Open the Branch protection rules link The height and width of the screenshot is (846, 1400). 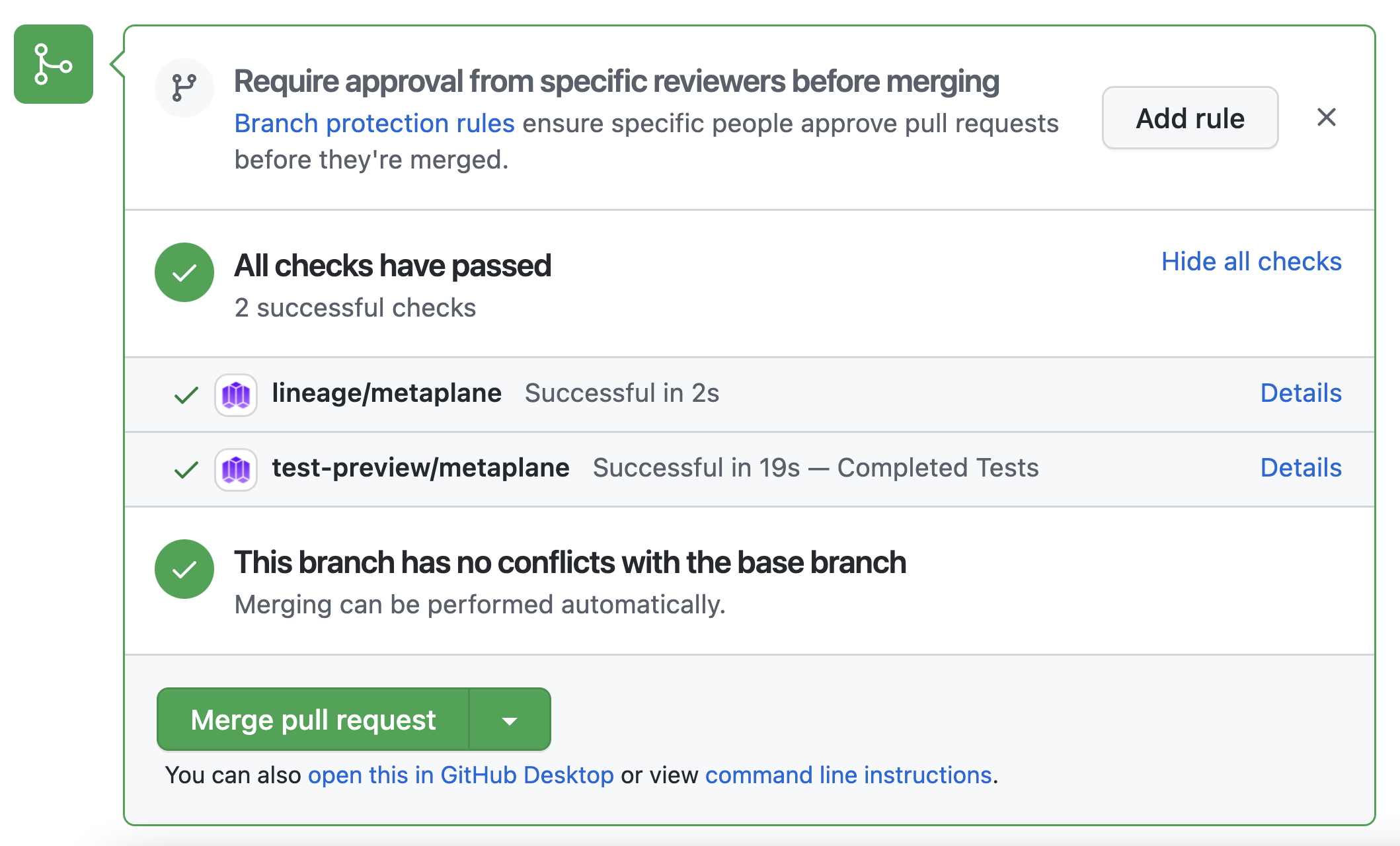pyautogui.click(x=374, y=124)
